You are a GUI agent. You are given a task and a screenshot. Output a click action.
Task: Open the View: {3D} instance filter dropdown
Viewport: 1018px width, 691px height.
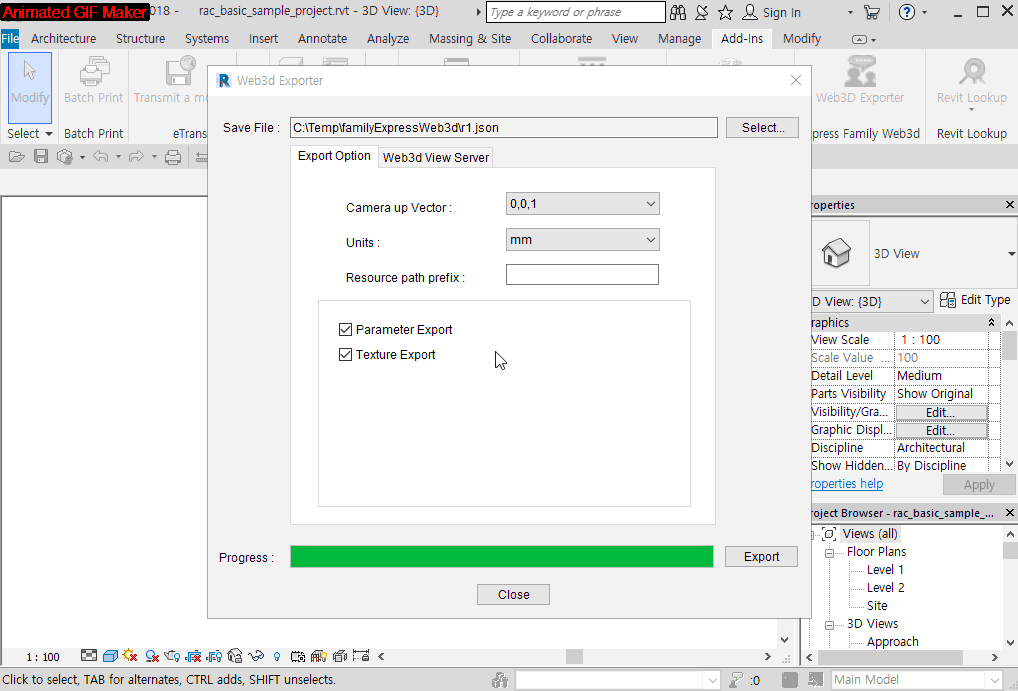click(x=871, y=301)
